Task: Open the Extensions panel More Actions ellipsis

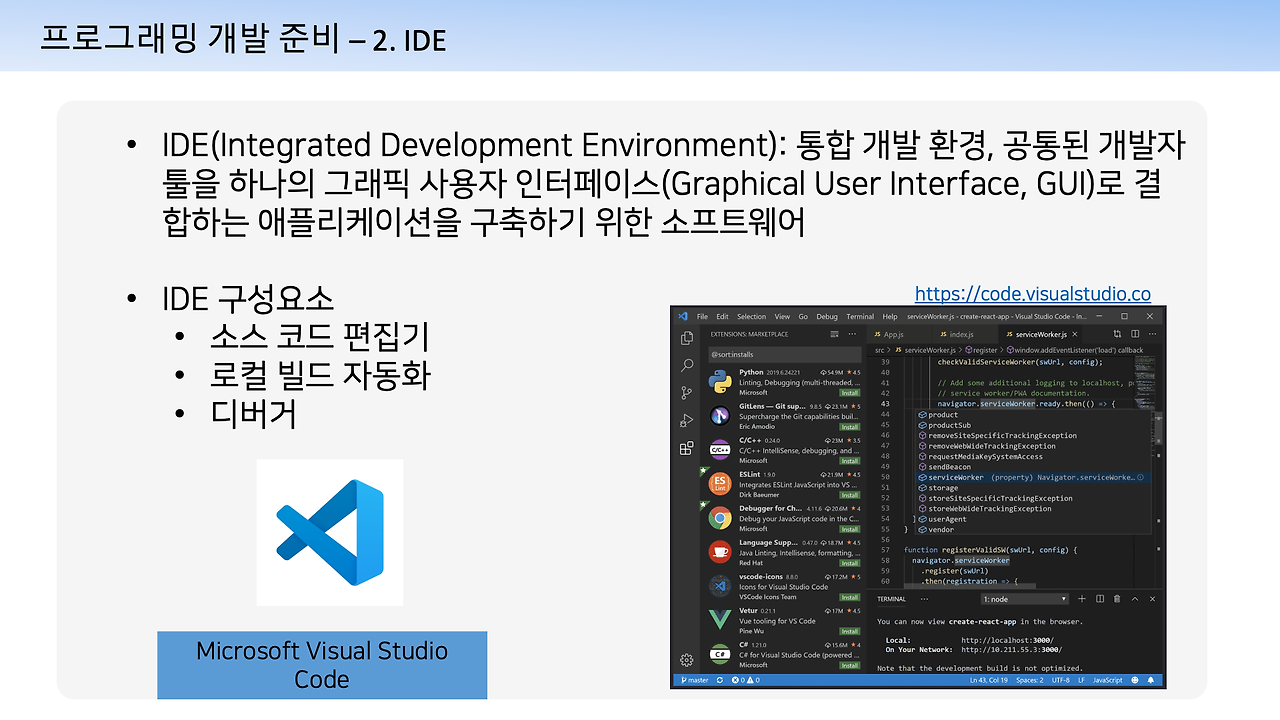Action: [x=852, y=334]
